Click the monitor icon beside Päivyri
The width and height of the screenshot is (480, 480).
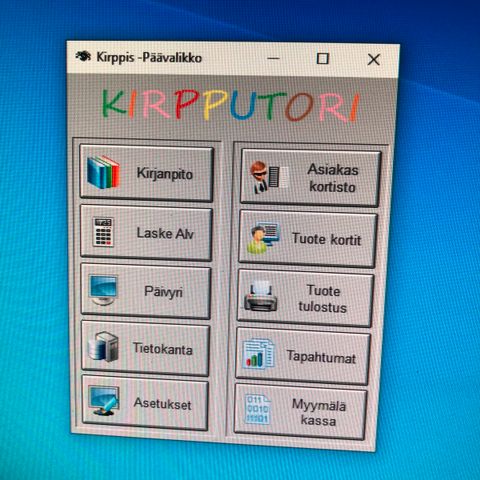(104, 290)
